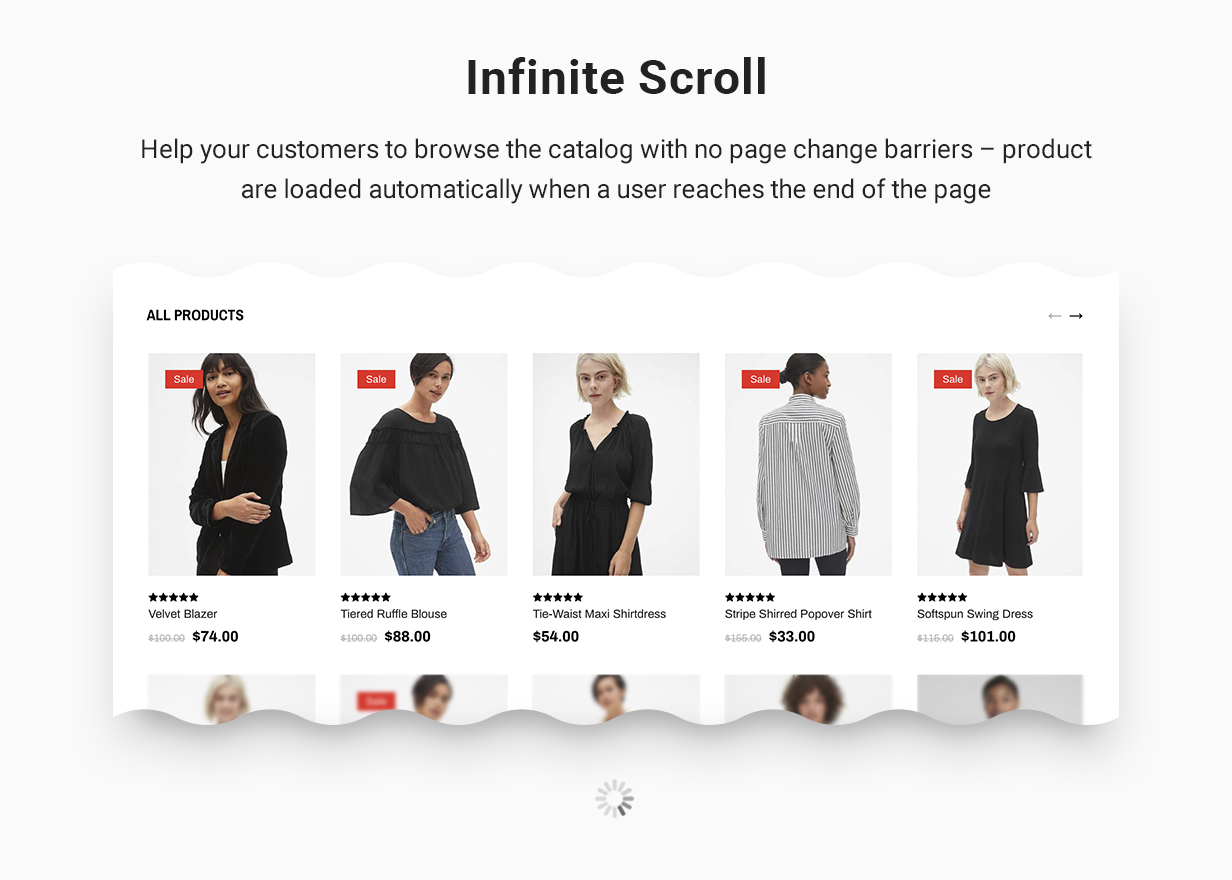Click the previous arrow in All Products
1232x880 pixels.
pyautogui.click(x=1054, y=316)
